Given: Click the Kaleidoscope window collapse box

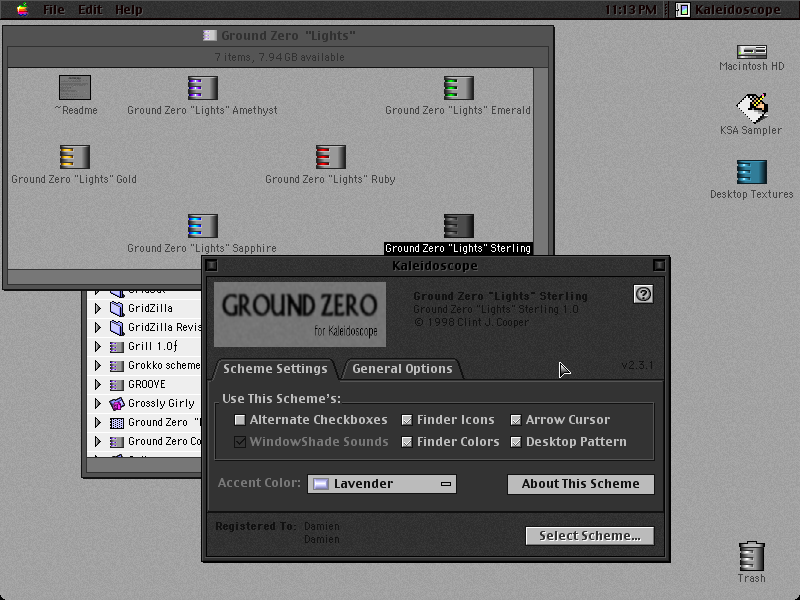Looking at the screenshot, I should [659, 265].
